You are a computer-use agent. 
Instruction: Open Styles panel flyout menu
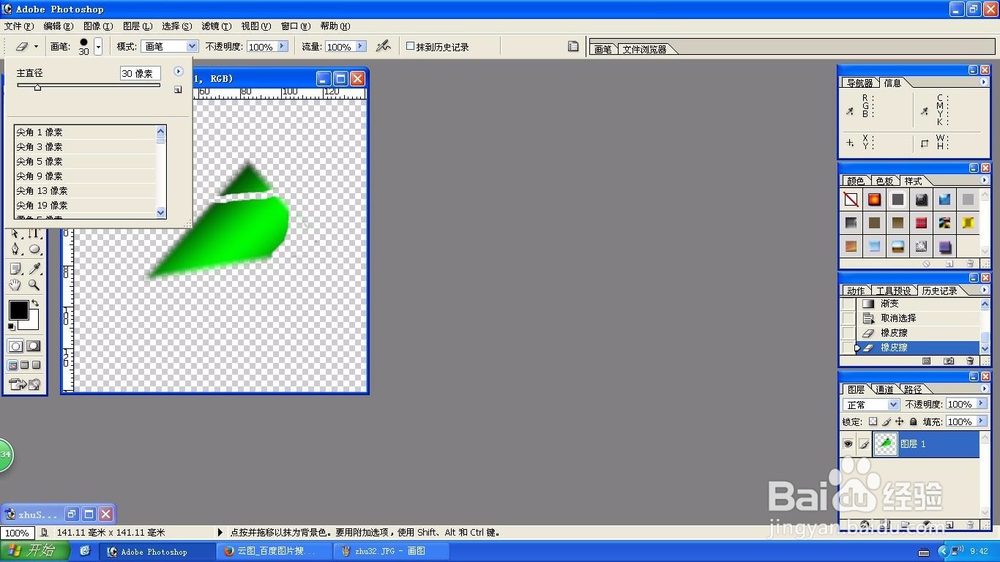983,180
